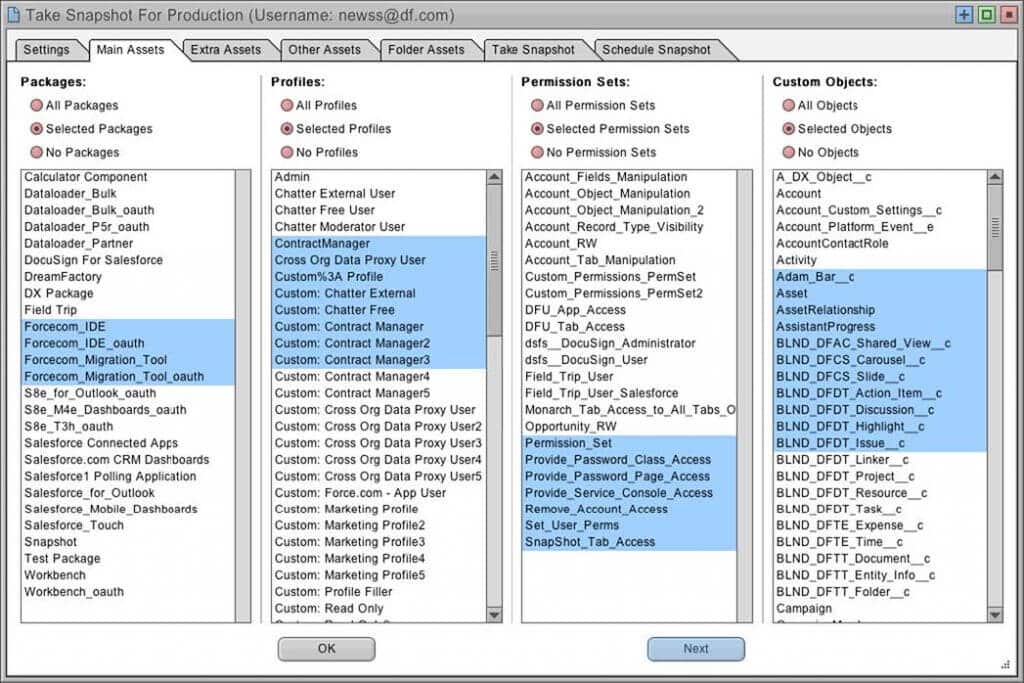Click the green square window button

[987, 14]
